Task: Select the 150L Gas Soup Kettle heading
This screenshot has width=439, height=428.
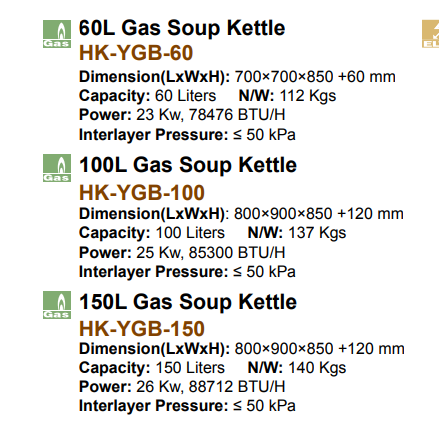Action: tap(188, 302)
